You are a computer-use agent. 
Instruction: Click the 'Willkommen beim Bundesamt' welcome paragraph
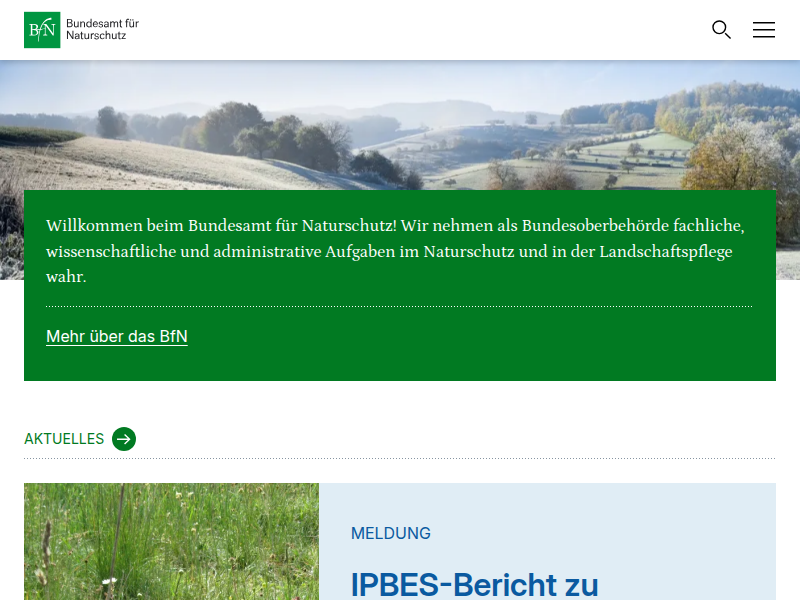(x=395, y=250)
